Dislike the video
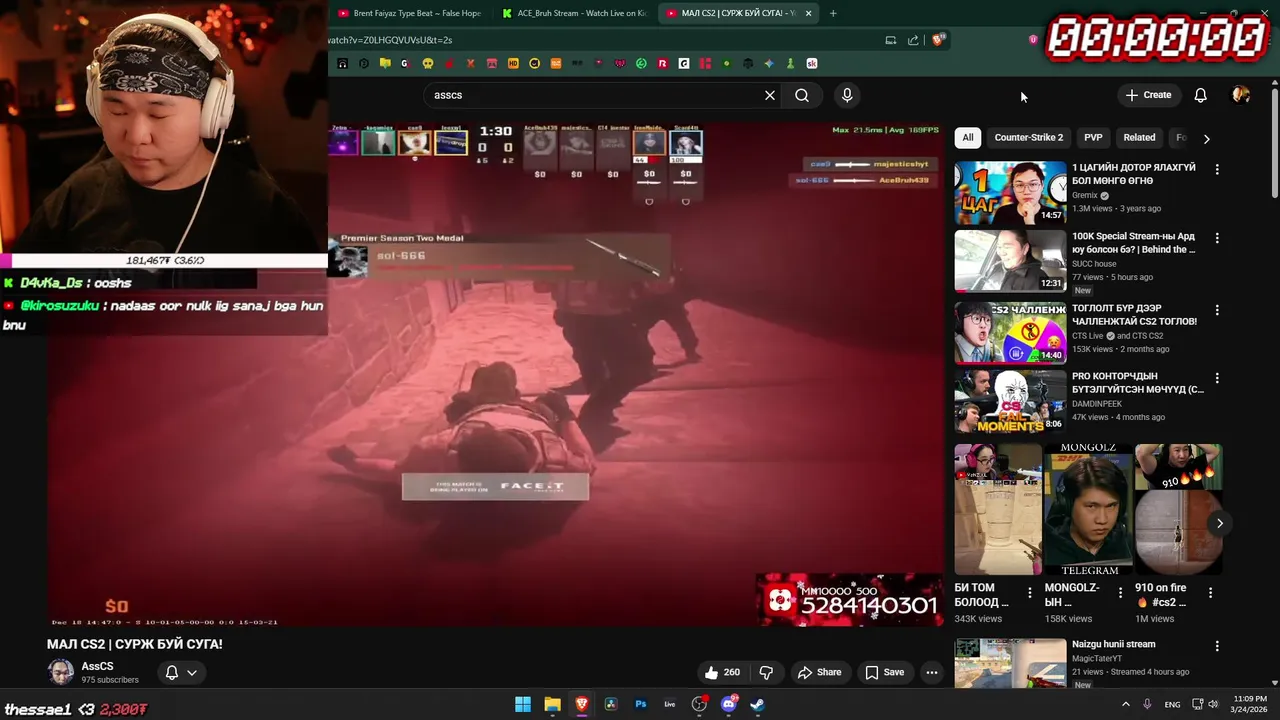Image resolution: width=1280 pixels, height=720 pixels. 766,672
